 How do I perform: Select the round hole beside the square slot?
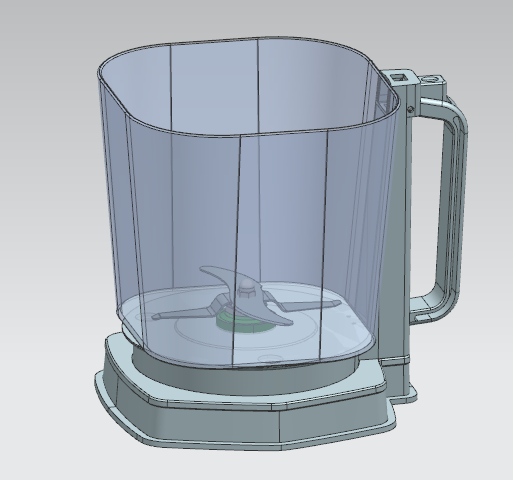429,80
